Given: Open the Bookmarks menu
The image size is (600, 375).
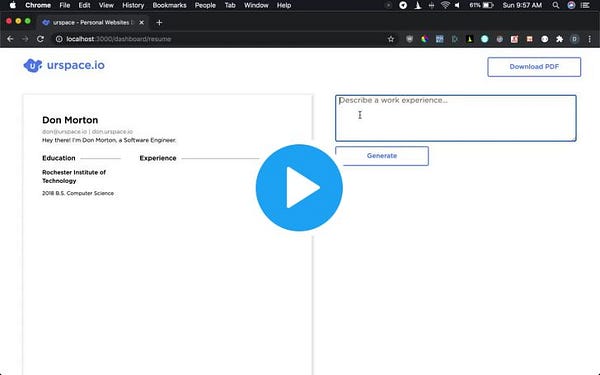Looking at the screenshot, I should point(170,5).
